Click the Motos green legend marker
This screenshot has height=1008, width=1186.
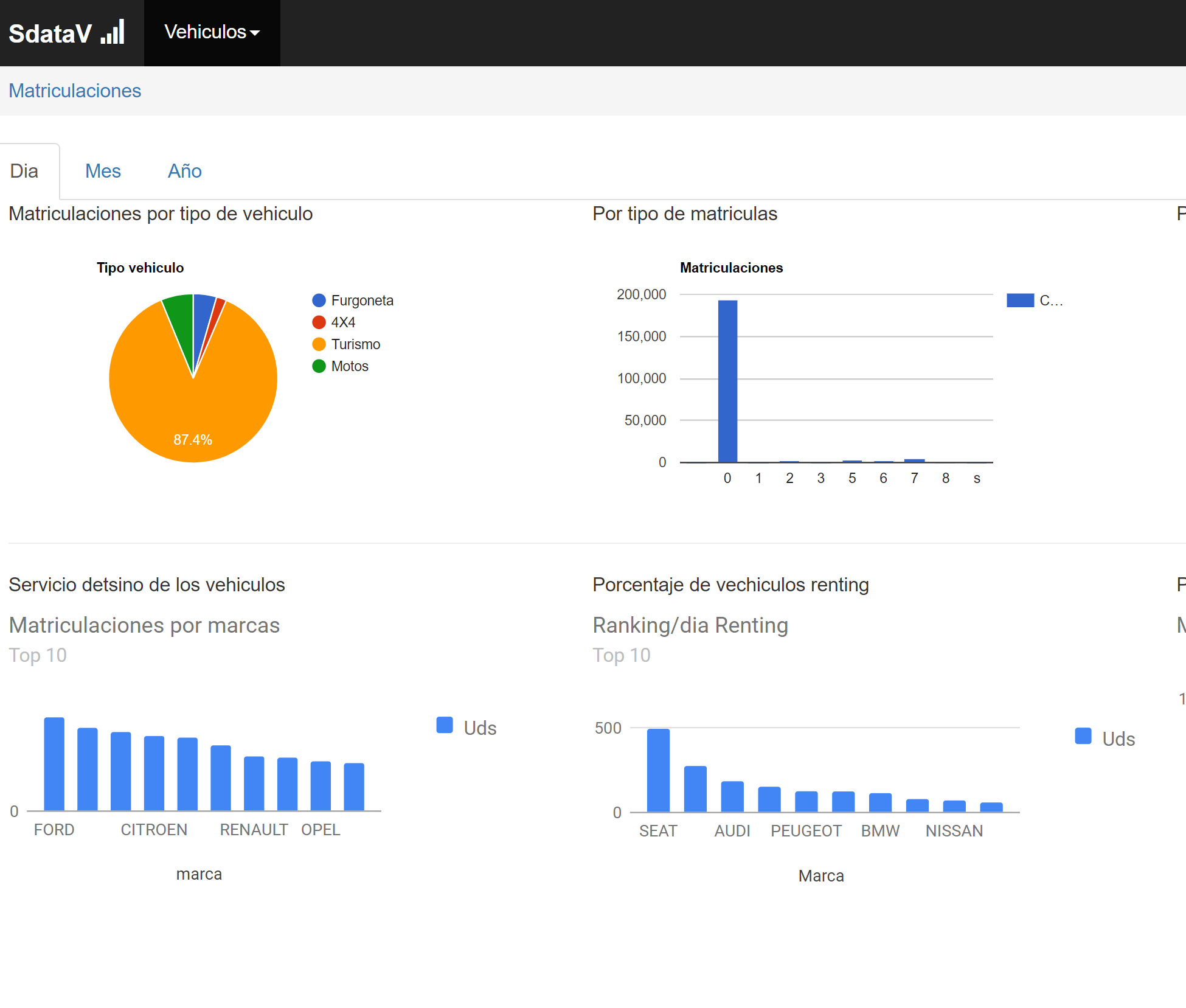click(319, 366)
